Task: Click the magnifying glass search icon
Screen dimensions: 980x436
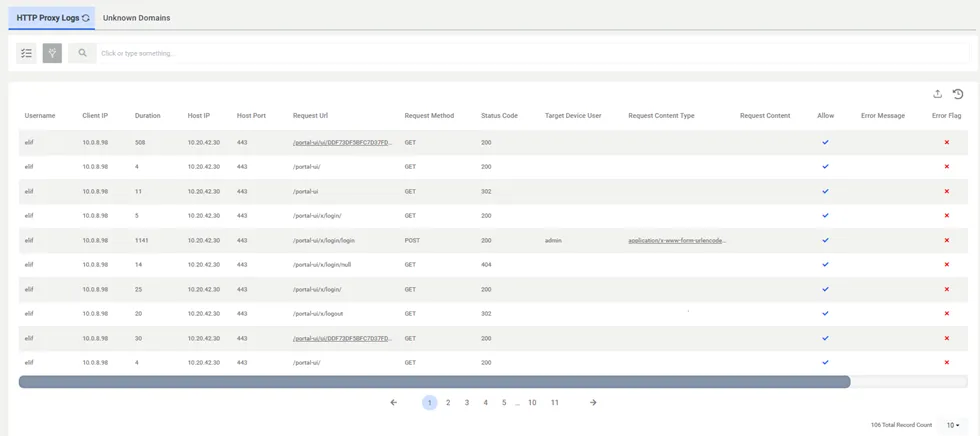Action: pos(82,53)
